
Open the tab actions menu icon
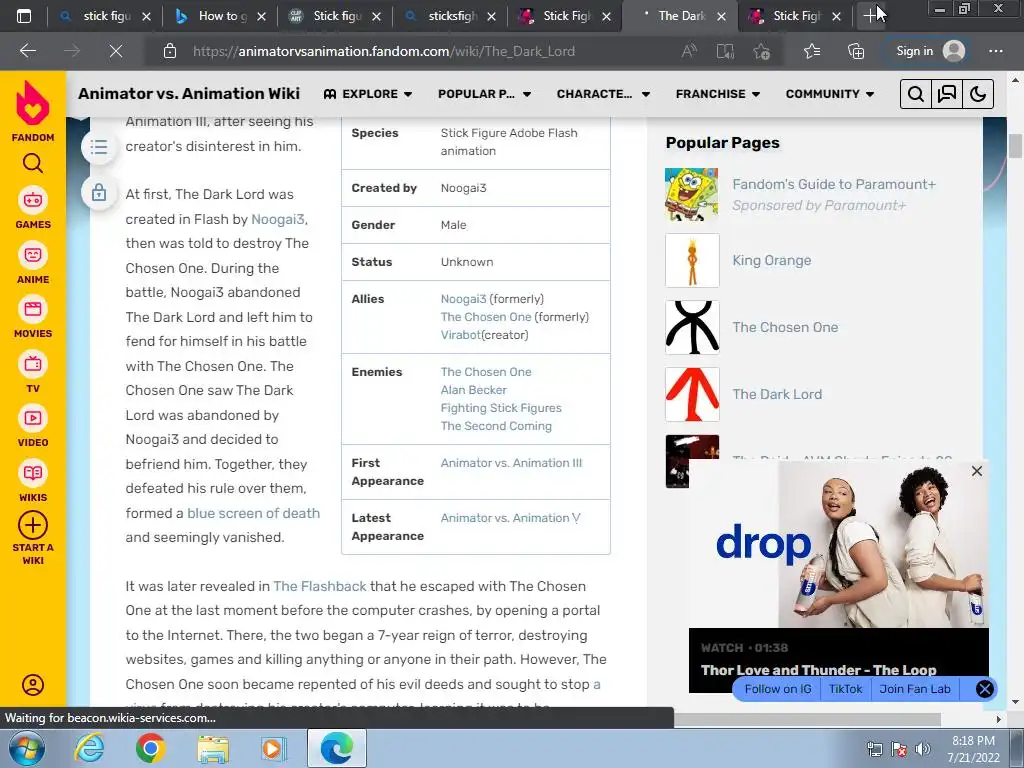(24, 16)
